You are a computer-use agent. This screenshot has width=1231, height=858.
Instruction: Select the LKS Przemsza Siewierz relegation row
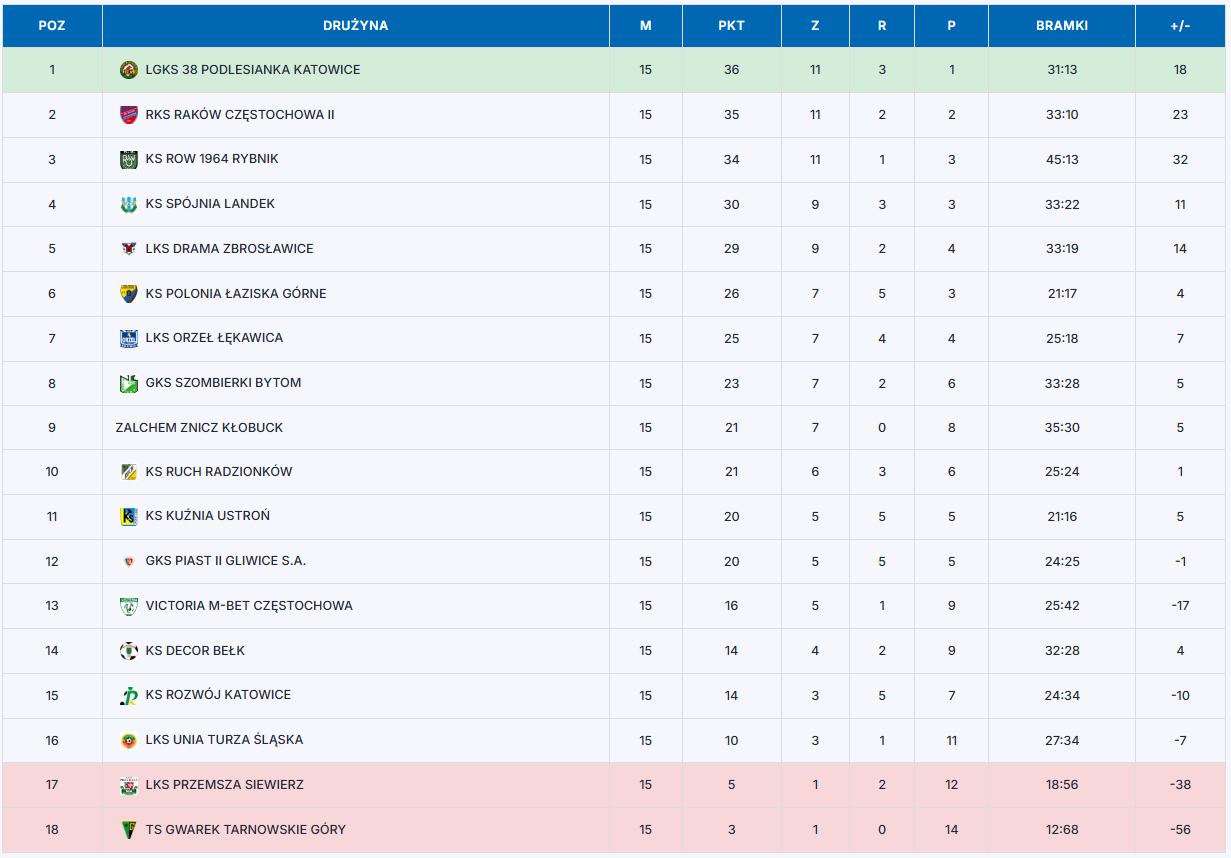(615, 785)
